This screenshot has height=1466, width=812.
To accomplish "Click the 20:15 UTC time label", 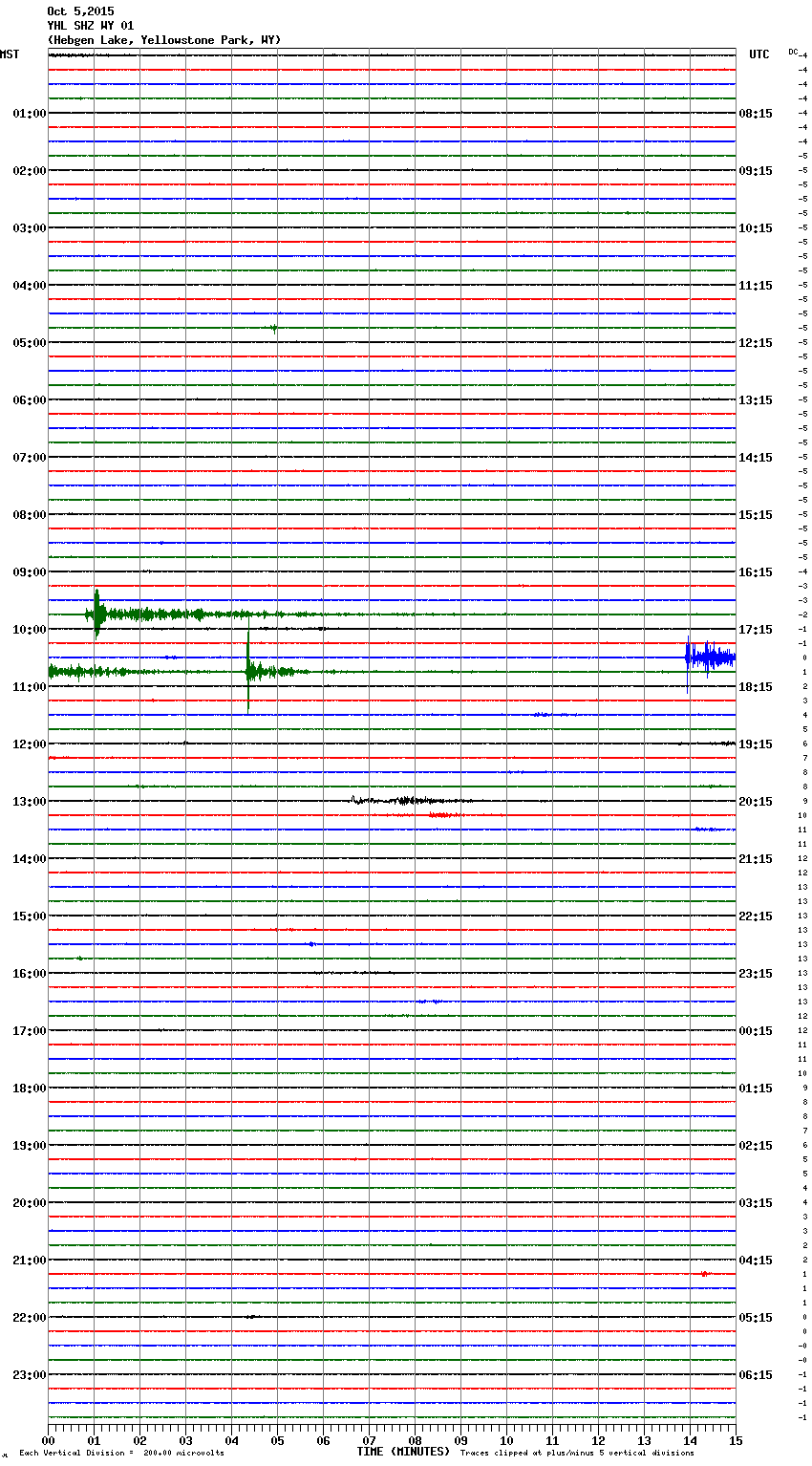I will click(x=756, y=802).
